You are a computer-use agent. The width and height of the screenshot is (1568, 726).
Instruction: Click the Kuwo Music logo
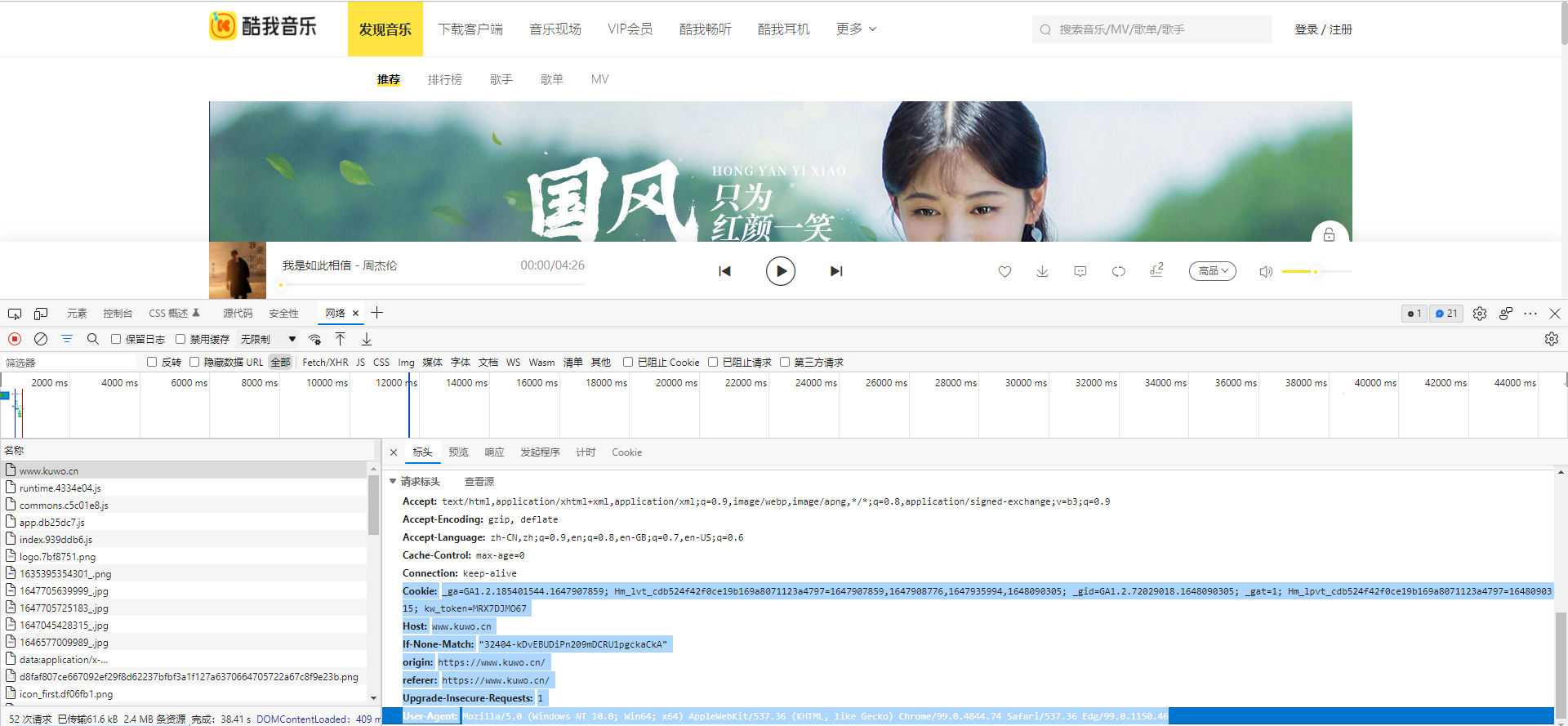point(263,26)
